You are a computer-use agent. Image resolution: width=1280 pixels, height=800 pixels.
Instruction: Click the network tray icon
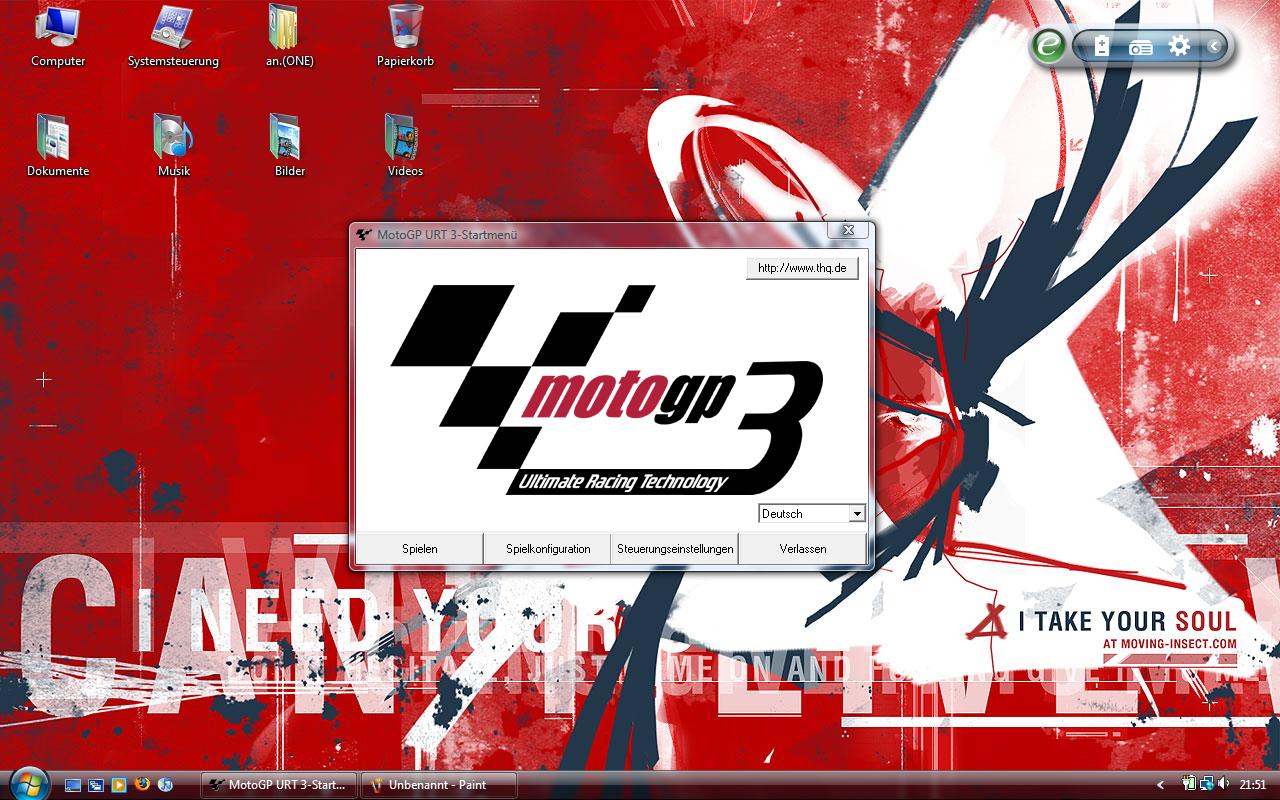[x=1206, y=785]
